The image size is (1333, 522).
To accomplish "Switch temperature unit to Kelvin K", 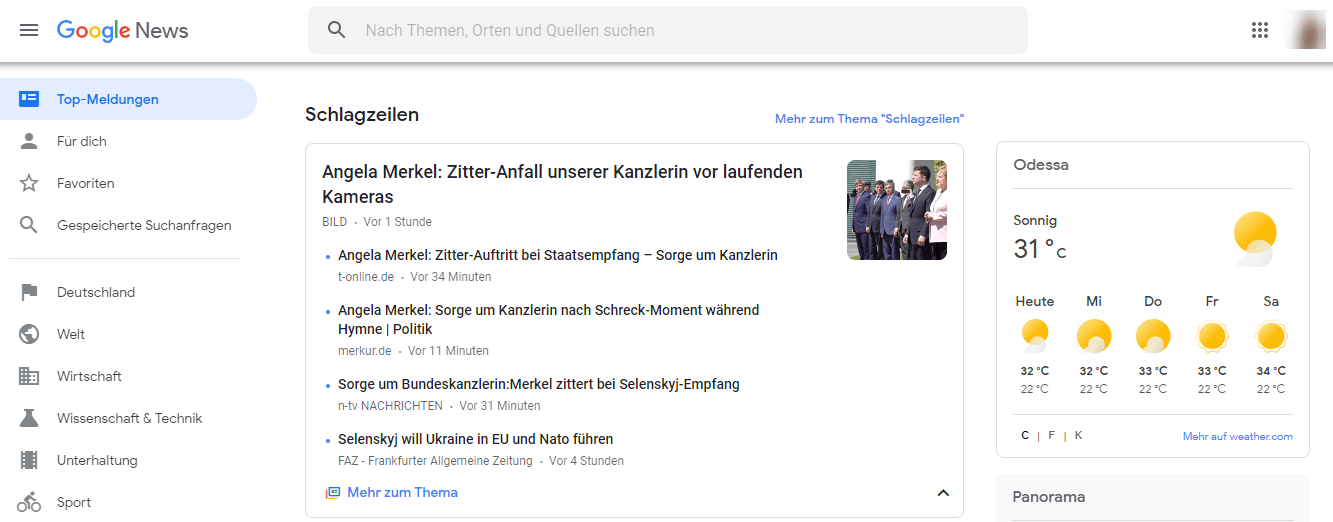I will (1078, 435).
